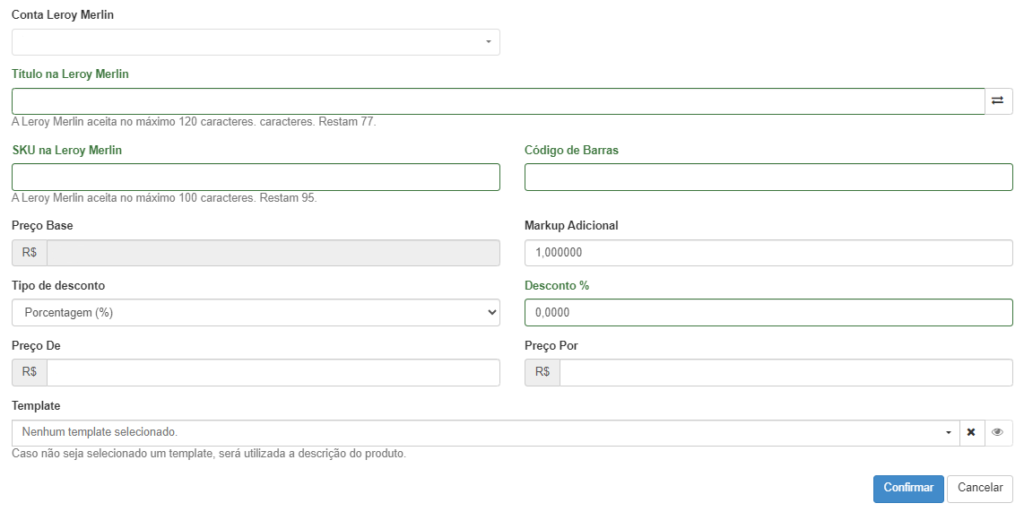
Task: Select the Código de Barras field
Action: (x=769, y=177)
